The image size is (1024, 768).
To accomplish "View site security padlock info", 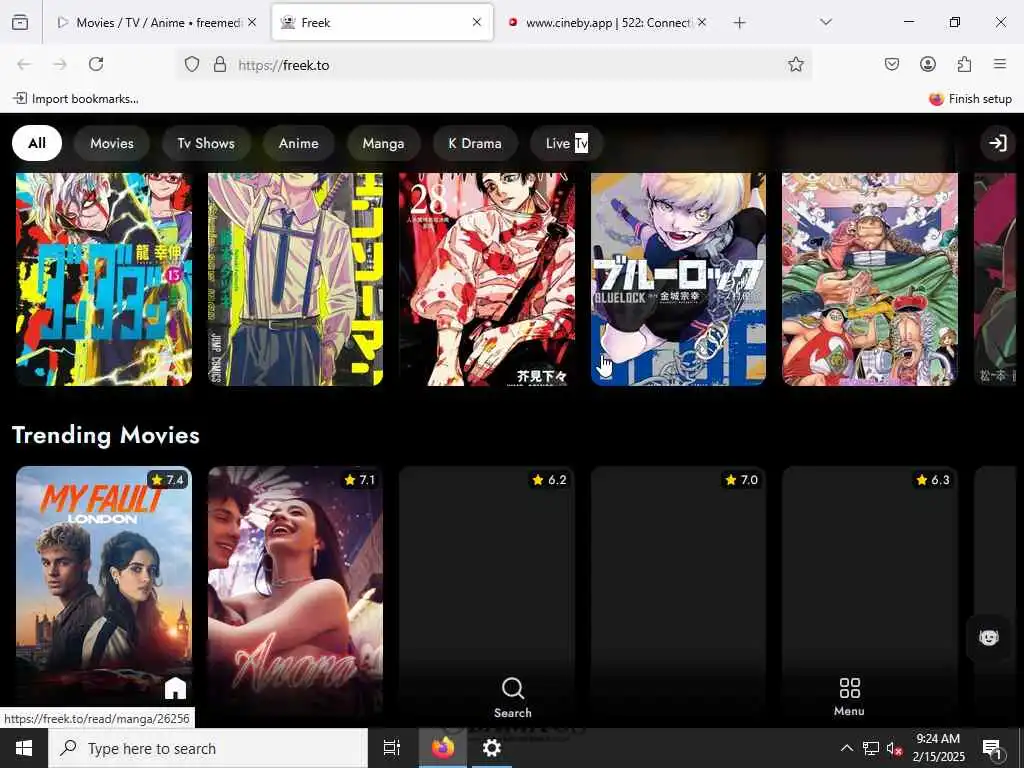I will click(x=220, y=64).
